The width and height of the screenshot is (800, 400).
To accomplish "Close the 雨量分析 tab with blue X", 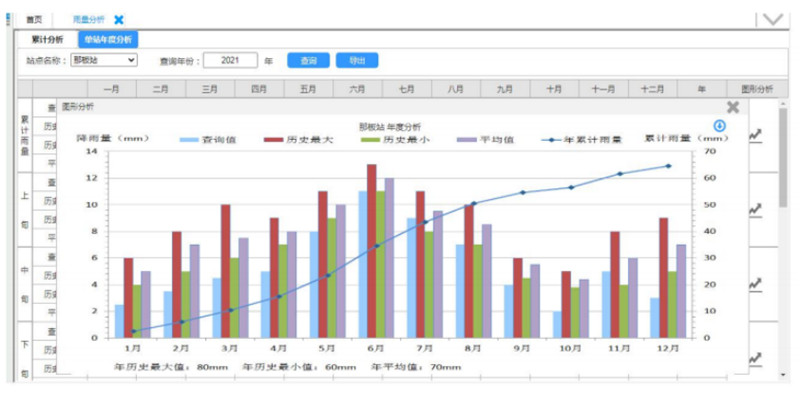I will coord(119,19).
